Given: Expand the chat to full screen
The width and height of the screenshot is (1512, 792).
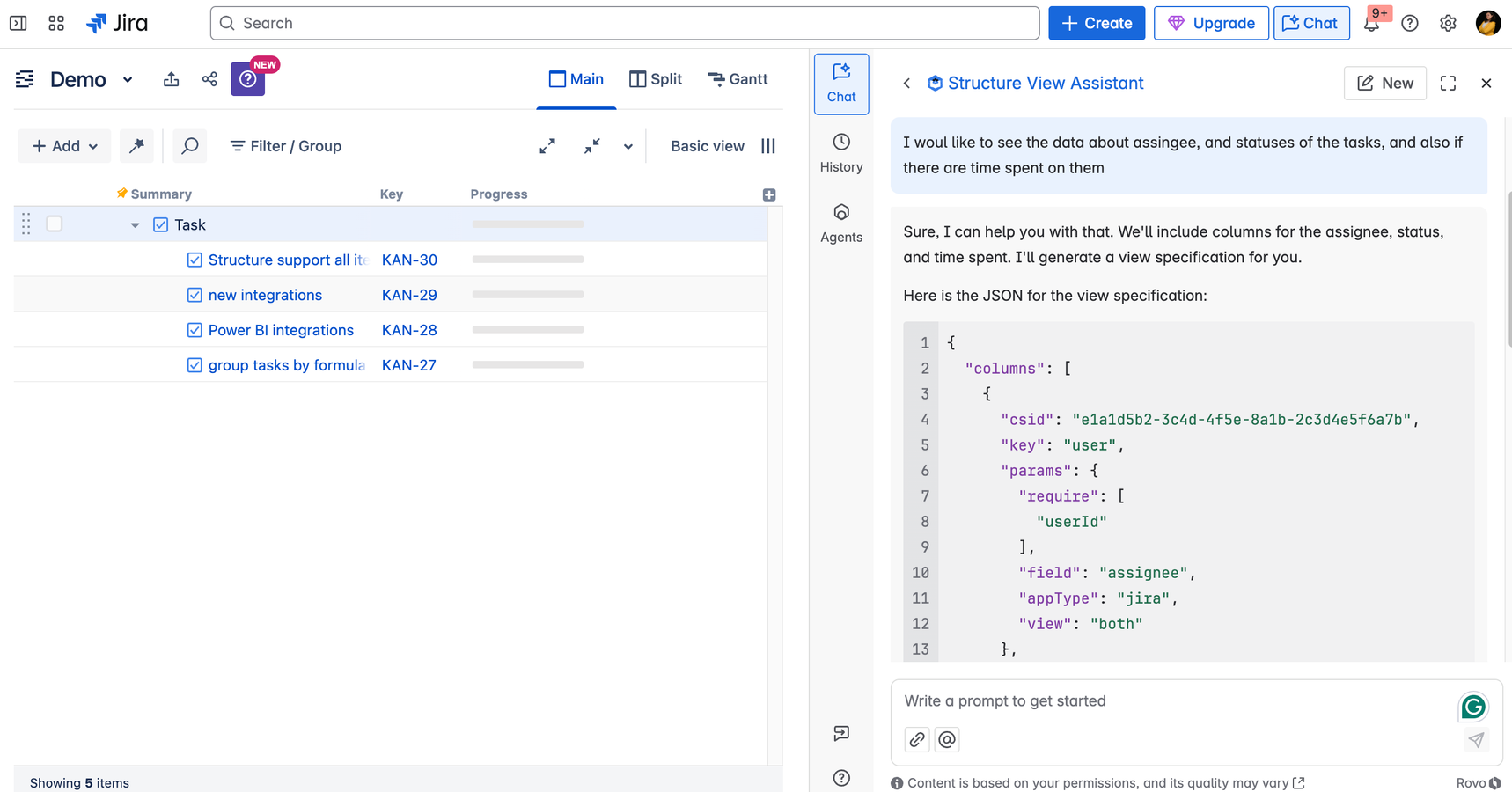Looking at the screenshot, I should coord(1448,83).
